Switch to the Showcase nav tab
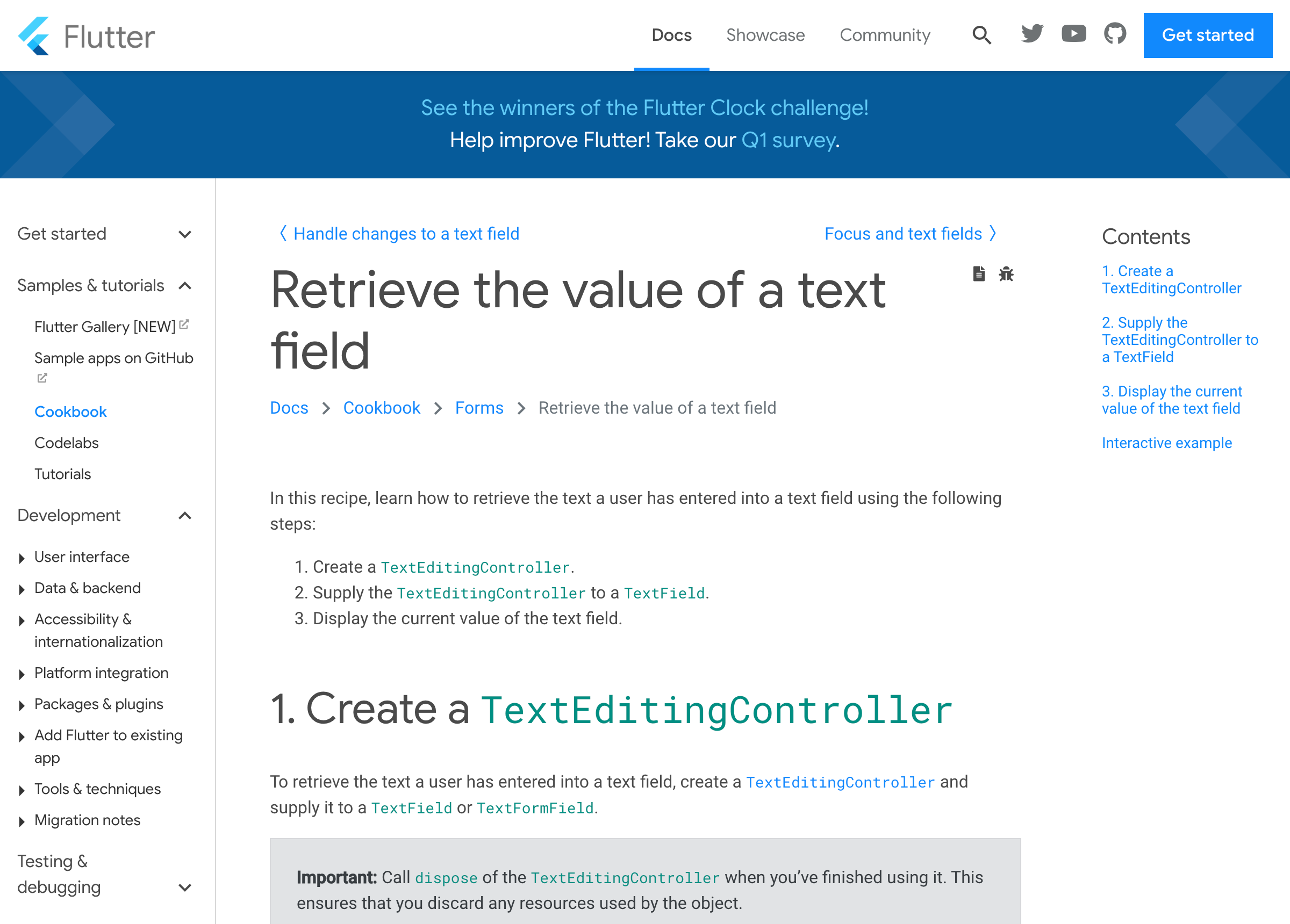Viewport: 1290px width, 924px height. pos(765,35)
